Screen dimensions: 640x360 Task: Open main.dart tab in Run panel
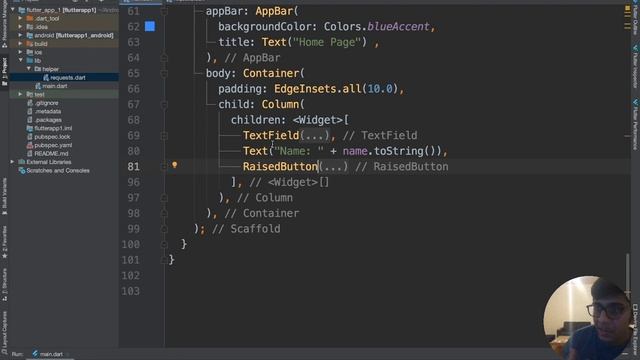(48, 354)
